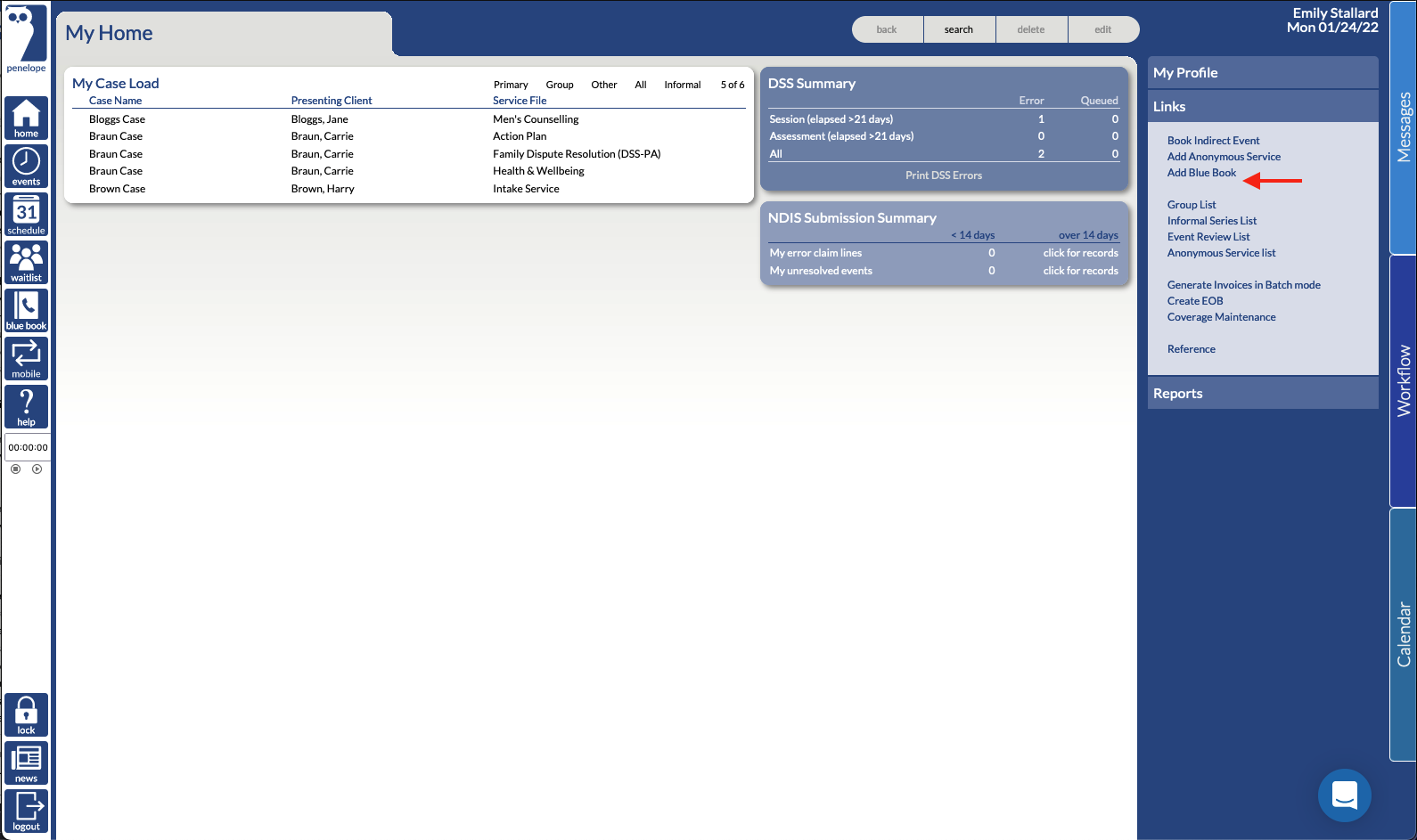The height and width of the screenshot is (840, 1417).
Task: Click Assessment (elapsed >21 days) row
Action: 944,136
